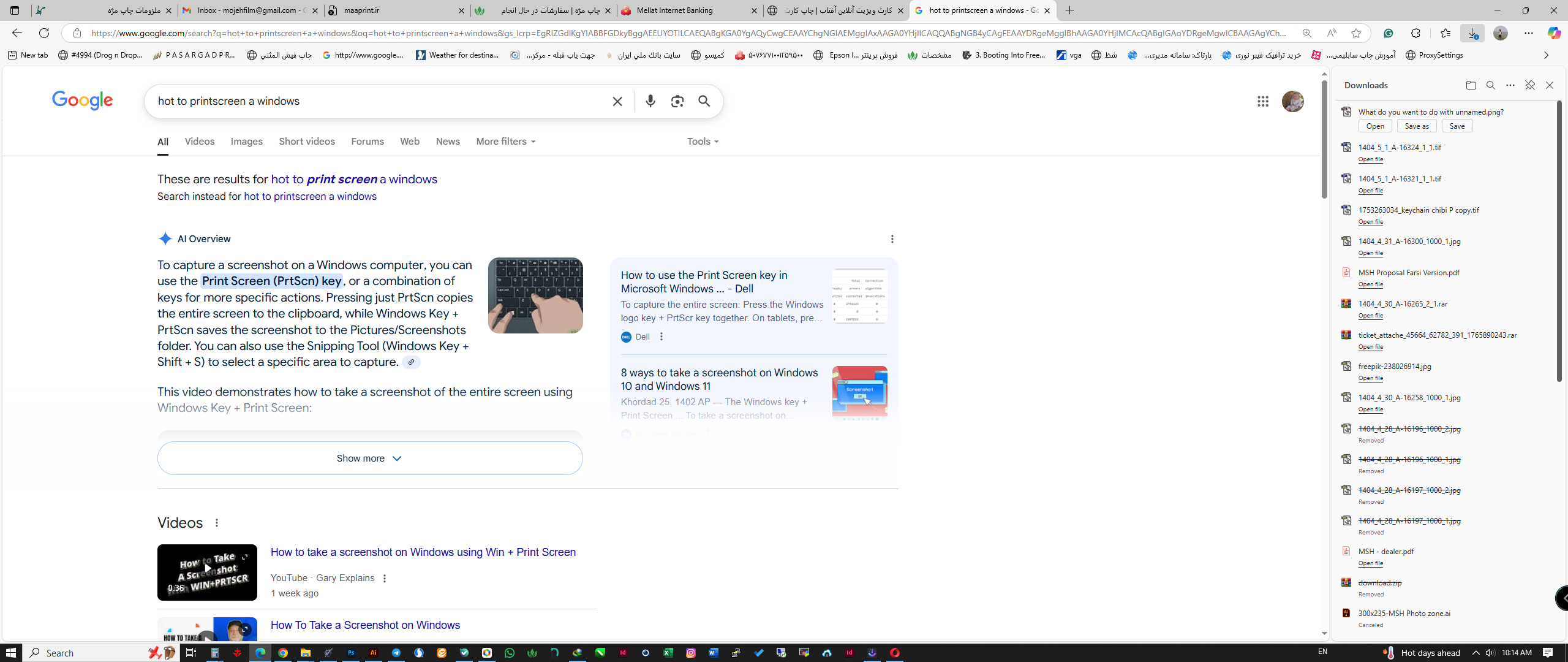Add this page to favorites star
The height and width of the screenshot is (662, 1568).
coord(1356,33)
